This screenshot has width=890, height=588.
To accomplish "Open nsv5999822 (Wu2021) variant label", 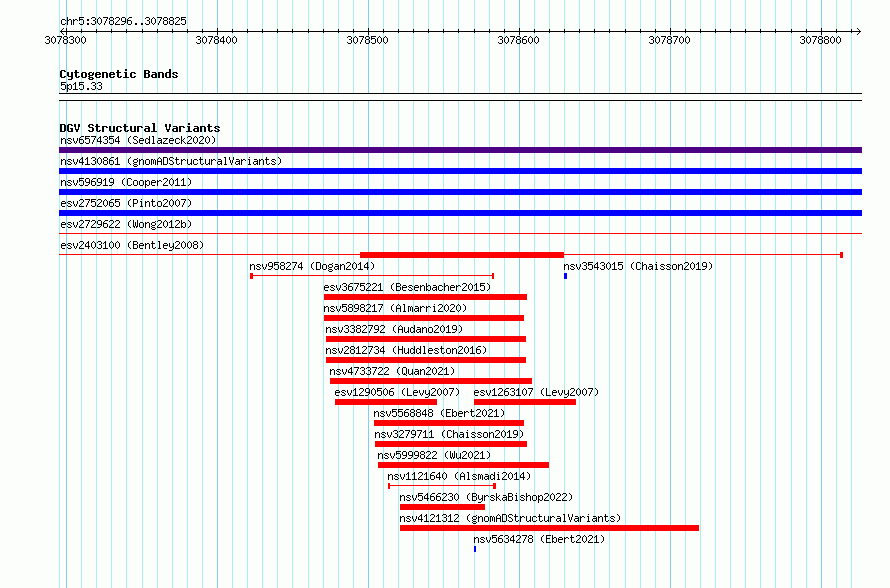I will point(434,455).
